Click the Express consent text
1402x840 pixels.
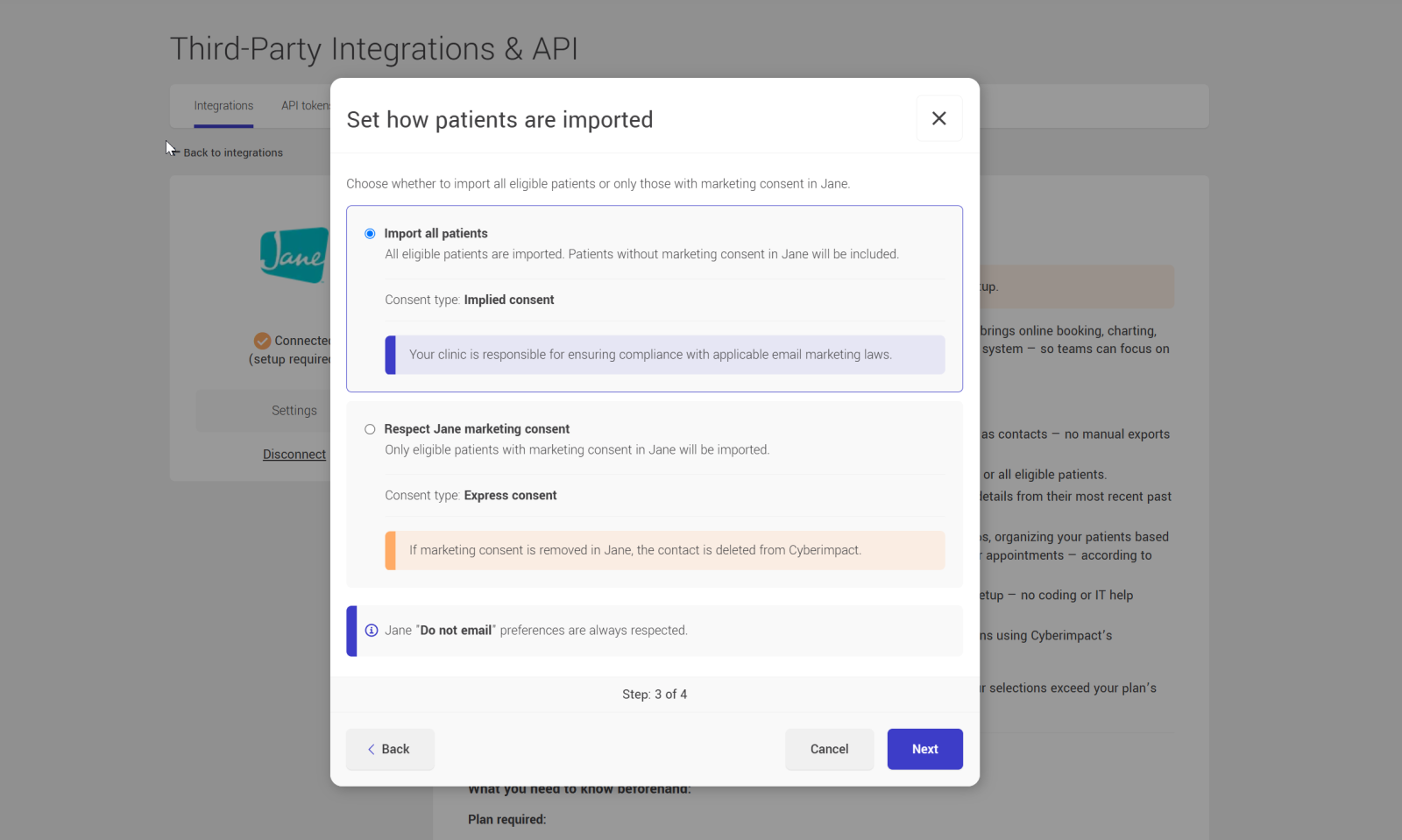click(510, 496)
